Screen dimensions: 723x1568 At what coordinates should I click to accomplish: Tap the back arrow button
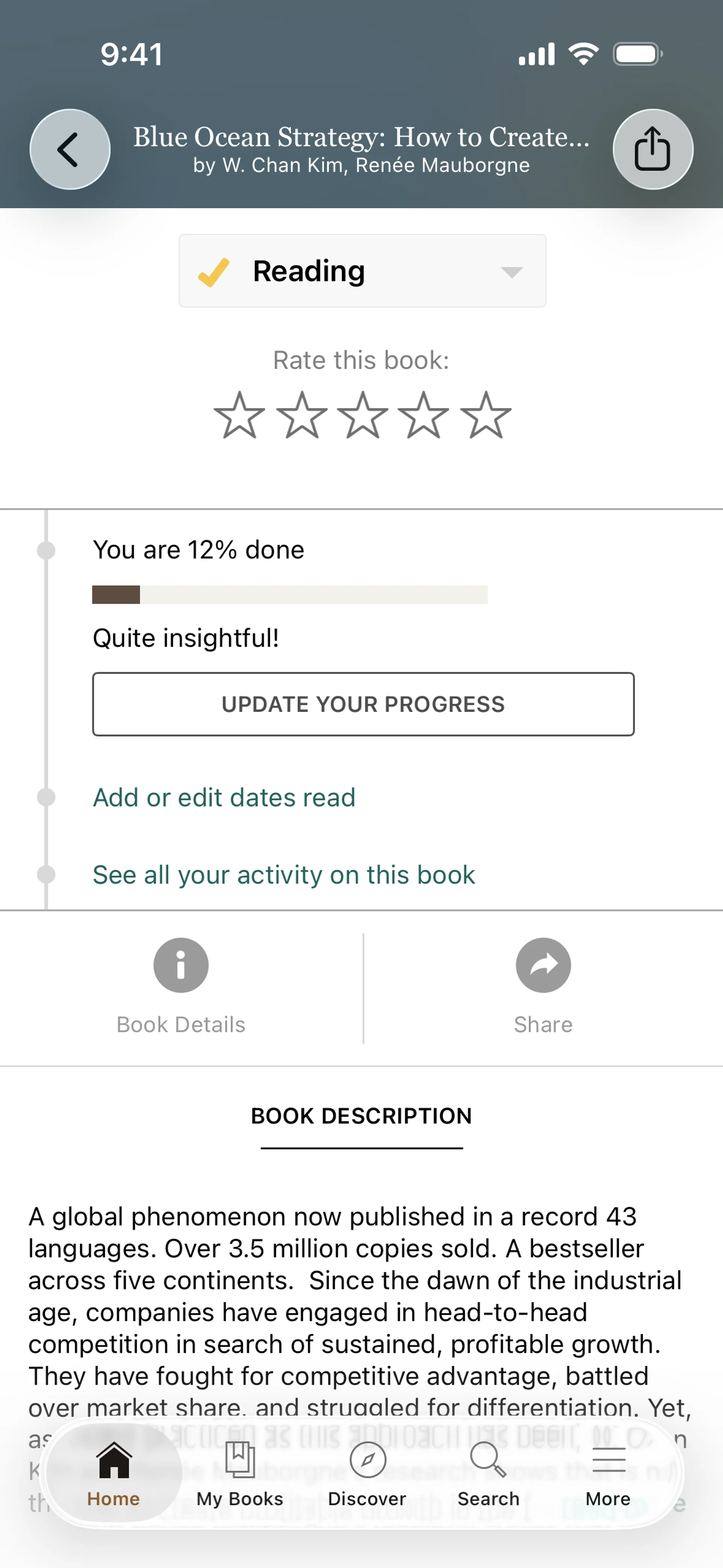70,149
